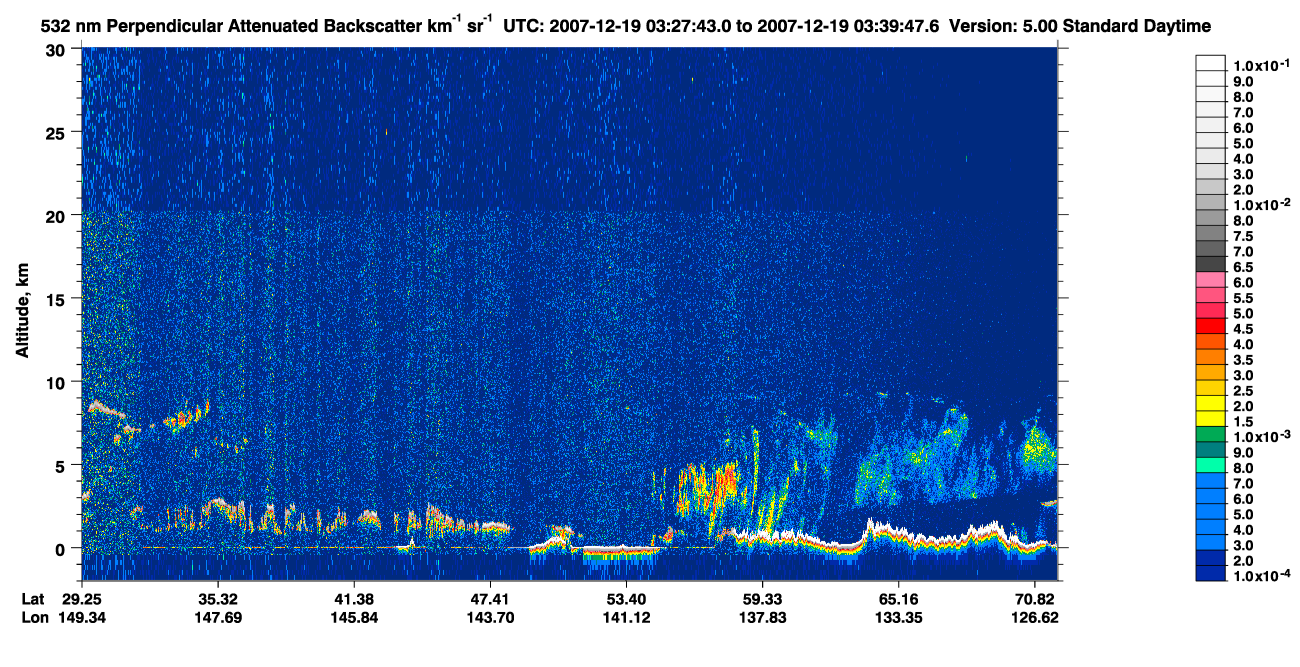Viewport: 1300px width, 667px height.
Task: Click latitude value 59.33
Action: pos(762,599)
